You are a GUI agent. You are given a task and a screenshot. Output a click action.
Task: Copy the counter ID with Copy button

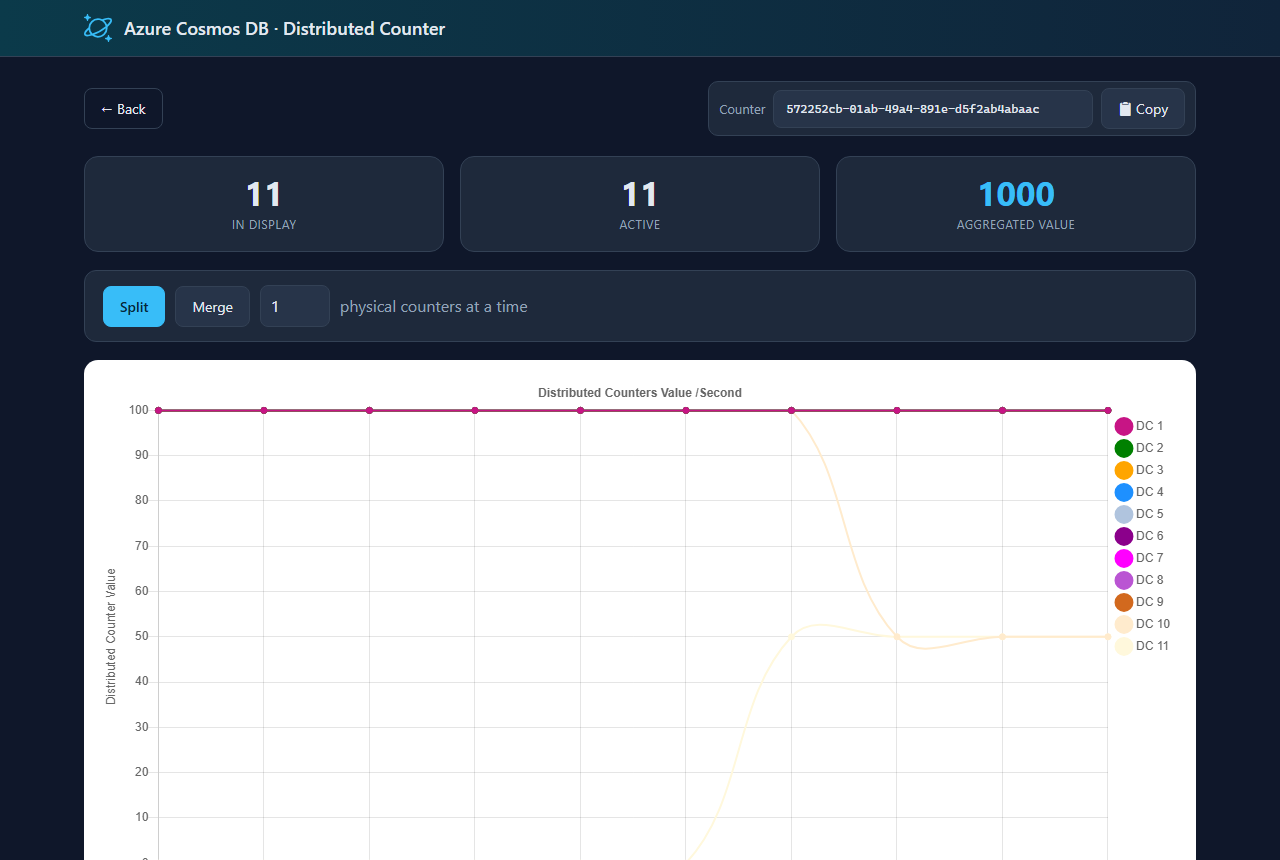[x=1143, y=109]
